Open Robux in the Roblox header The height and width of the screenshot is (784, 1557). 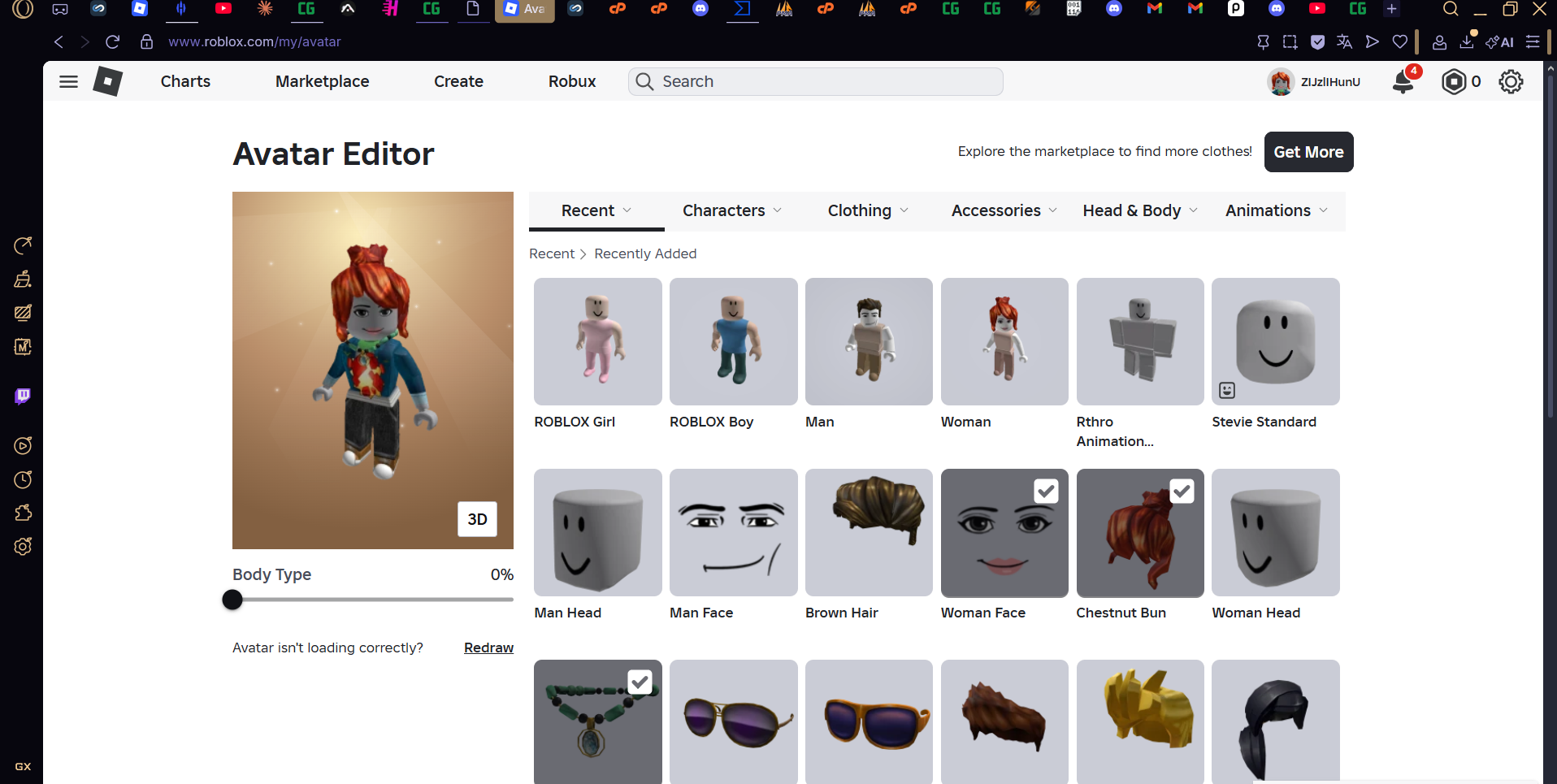(572, 81)
